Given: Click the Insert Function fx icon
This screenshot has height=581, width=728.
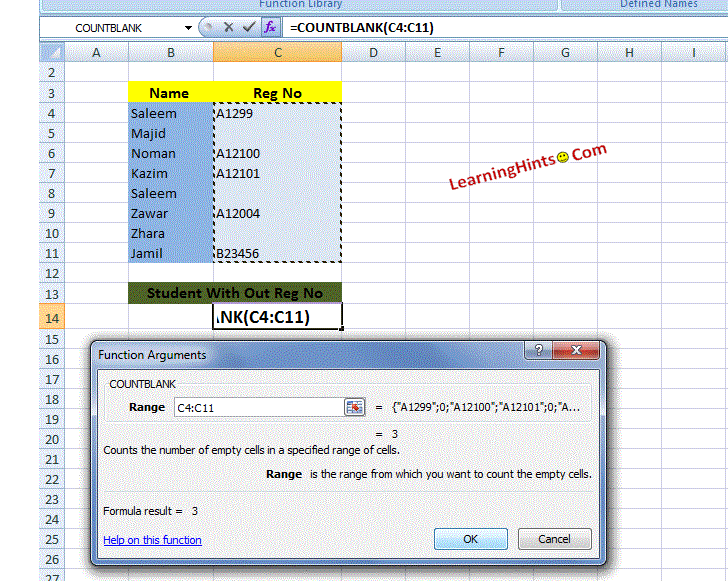Looking at the screenshot, I should pyautogui.click(x=270, y=27).
